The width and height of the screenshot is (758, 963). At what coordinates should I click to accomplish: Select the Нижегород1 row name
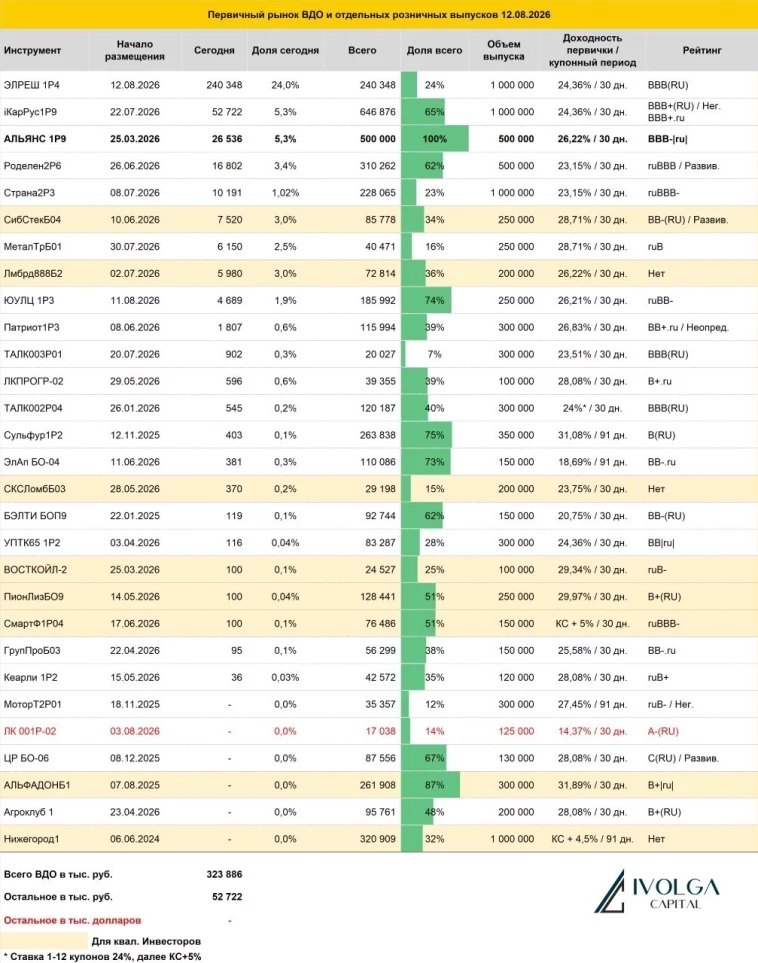(31, 839)
